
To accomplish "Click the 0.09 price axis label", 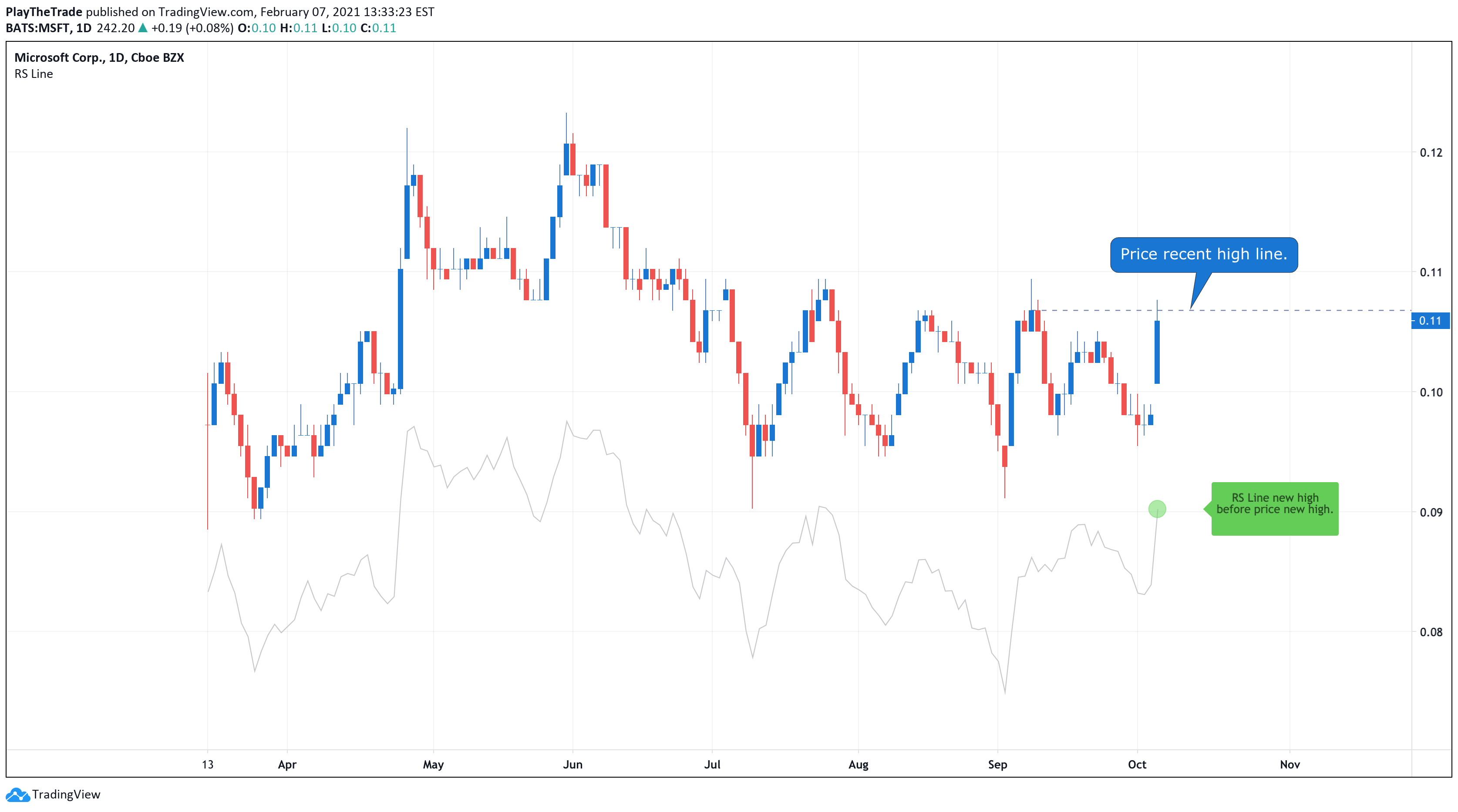I will tap(1431, 513).
